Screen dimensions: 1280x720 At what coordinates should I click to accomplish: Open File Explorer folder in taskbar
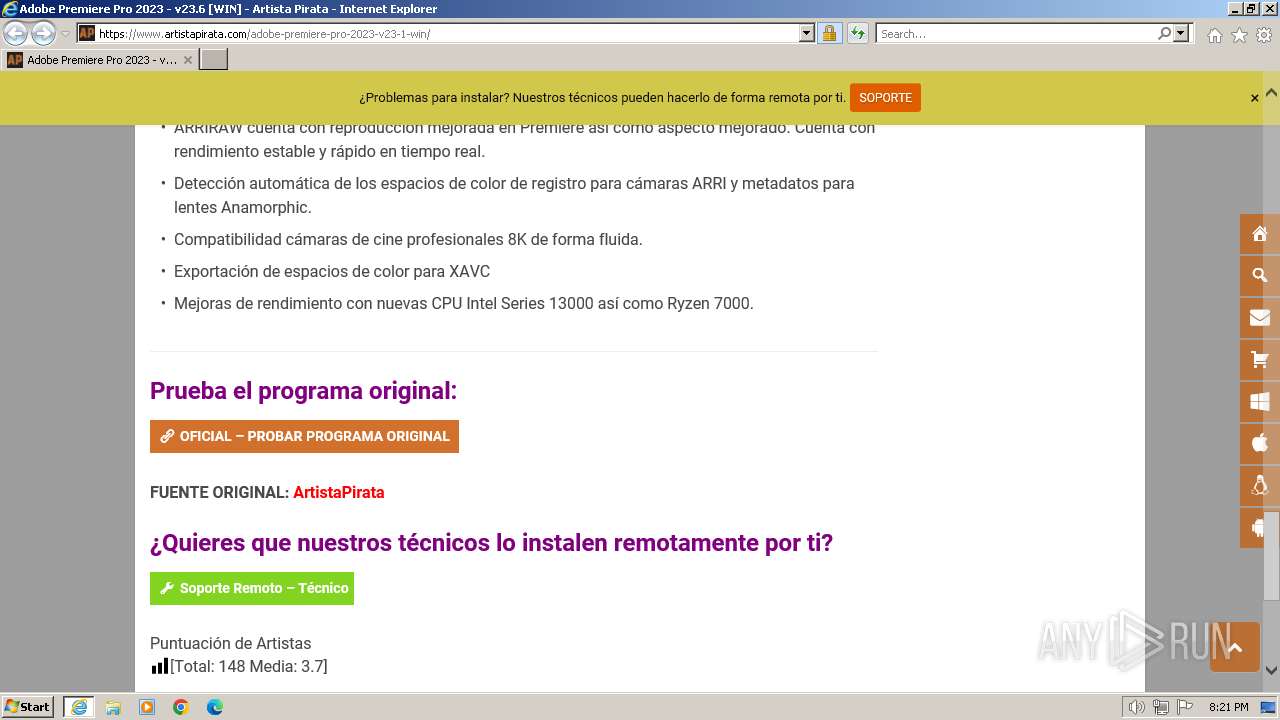113,707
